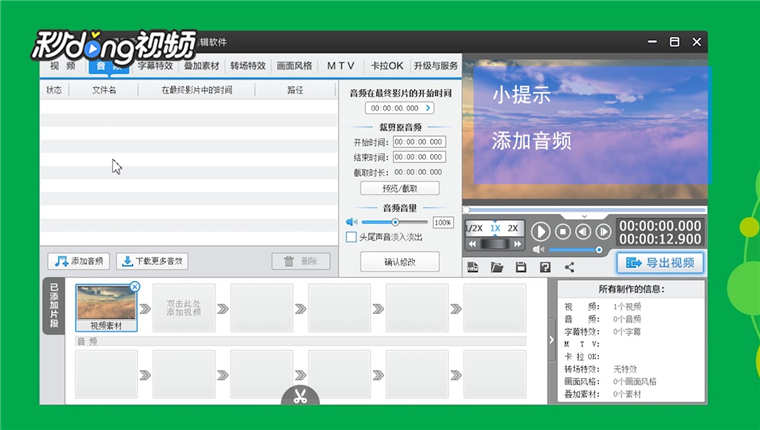Click the share icon
The height and width of the screenshot is (430, 760).
point(570,267)
